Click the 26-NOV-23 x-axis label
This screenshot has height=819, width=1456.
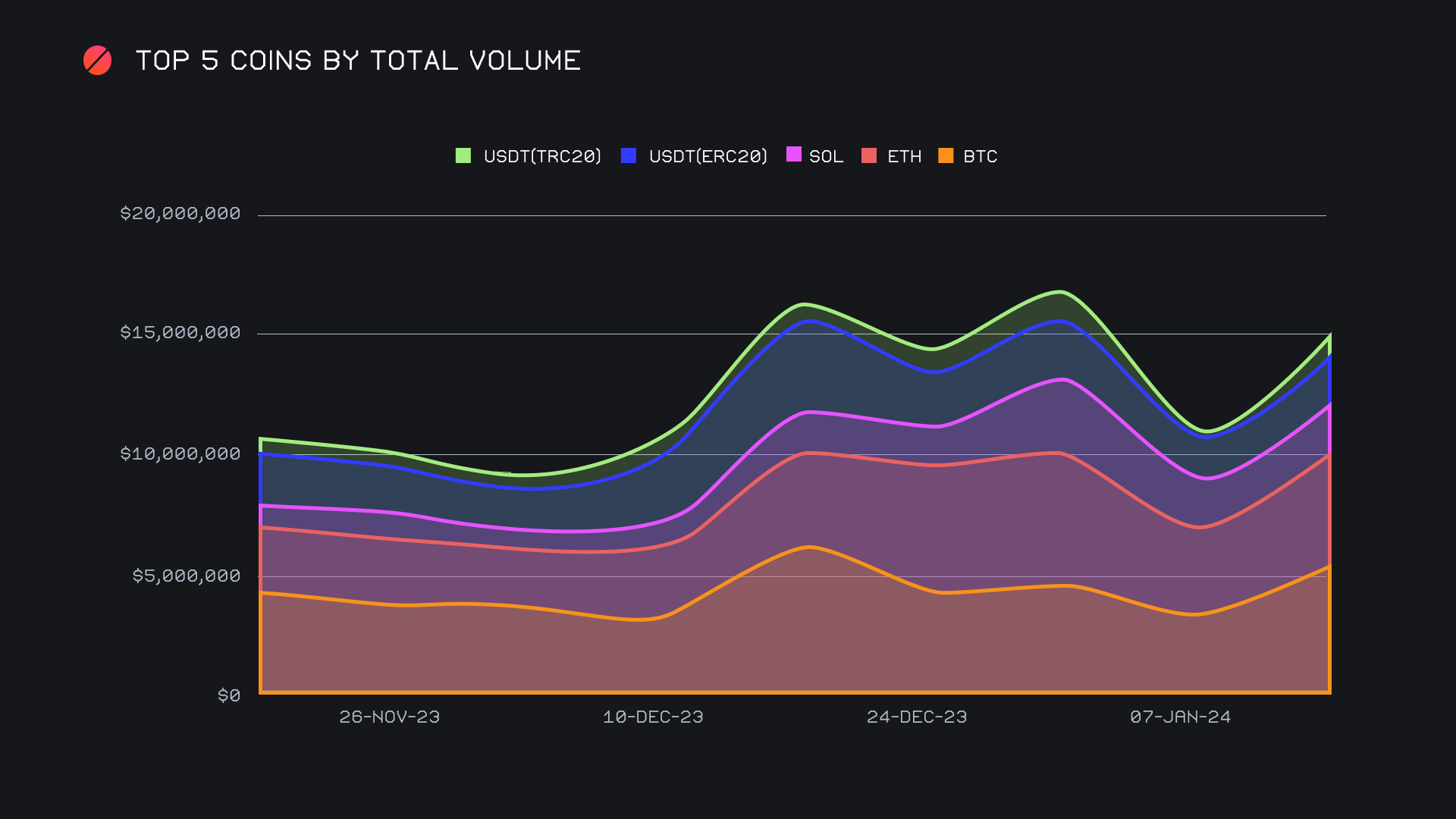(389, 717)
